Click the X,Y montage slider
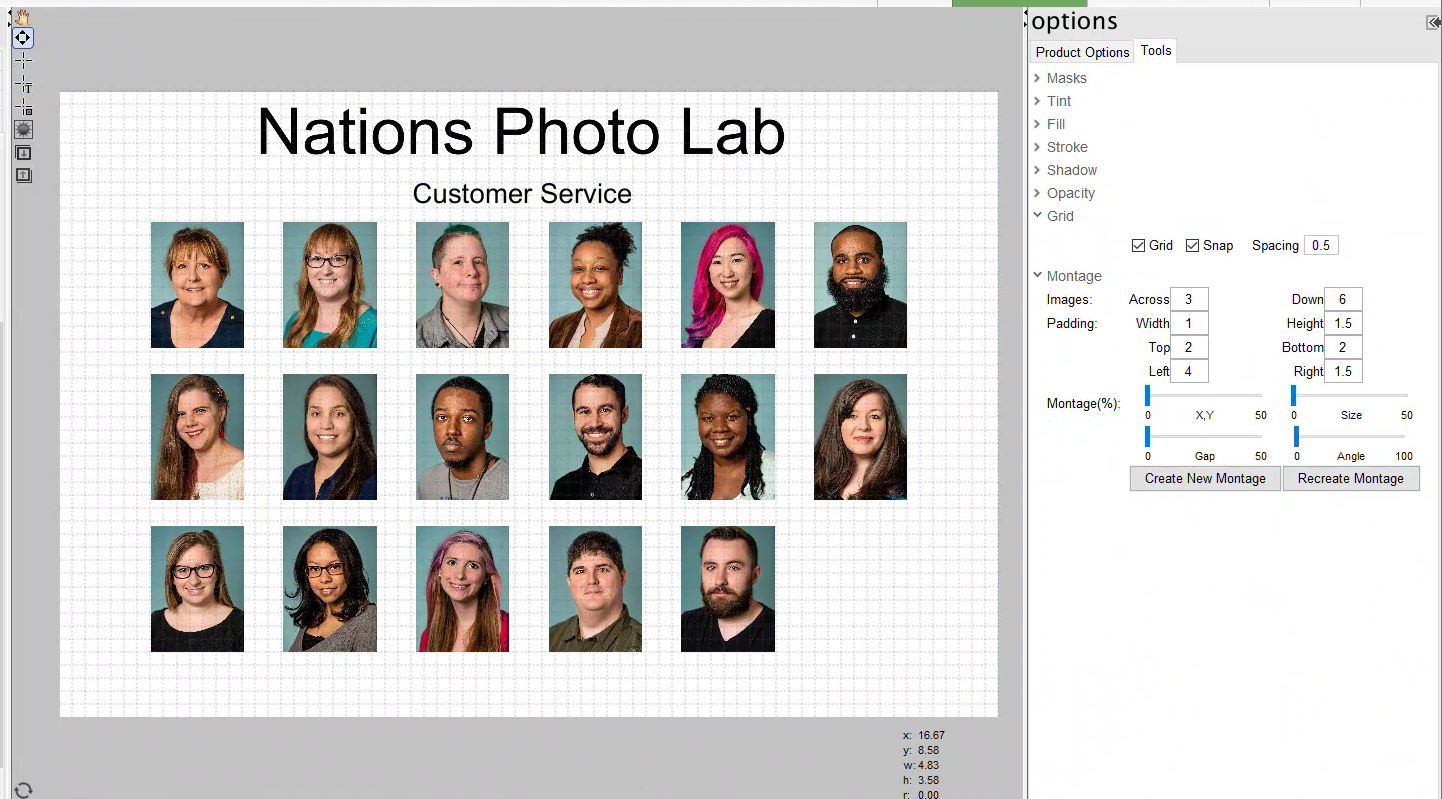Screen dimensions: 1442x799 (x=1204, y=397)
